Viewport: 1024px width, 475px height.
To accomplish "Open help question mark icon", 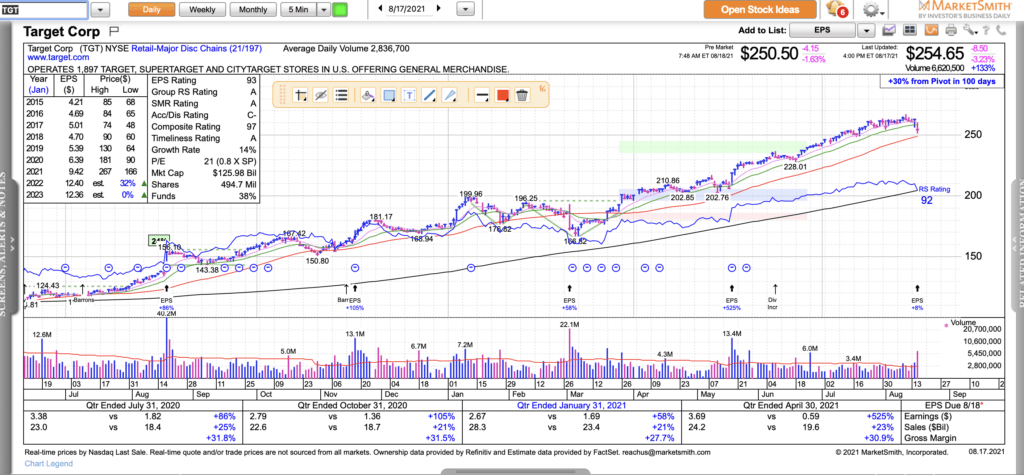I will tap(987, 30).
